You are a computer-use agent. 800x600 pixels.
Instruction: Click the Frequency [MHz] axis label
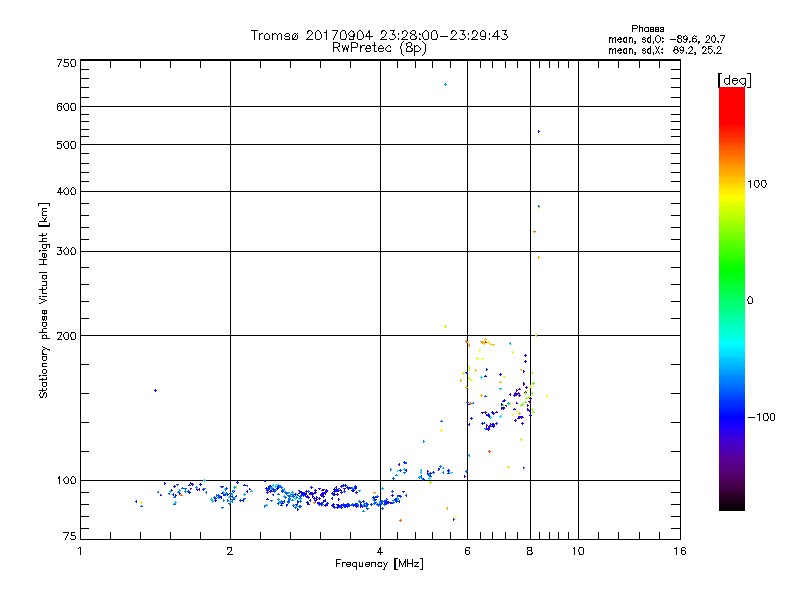pos(379,564)
